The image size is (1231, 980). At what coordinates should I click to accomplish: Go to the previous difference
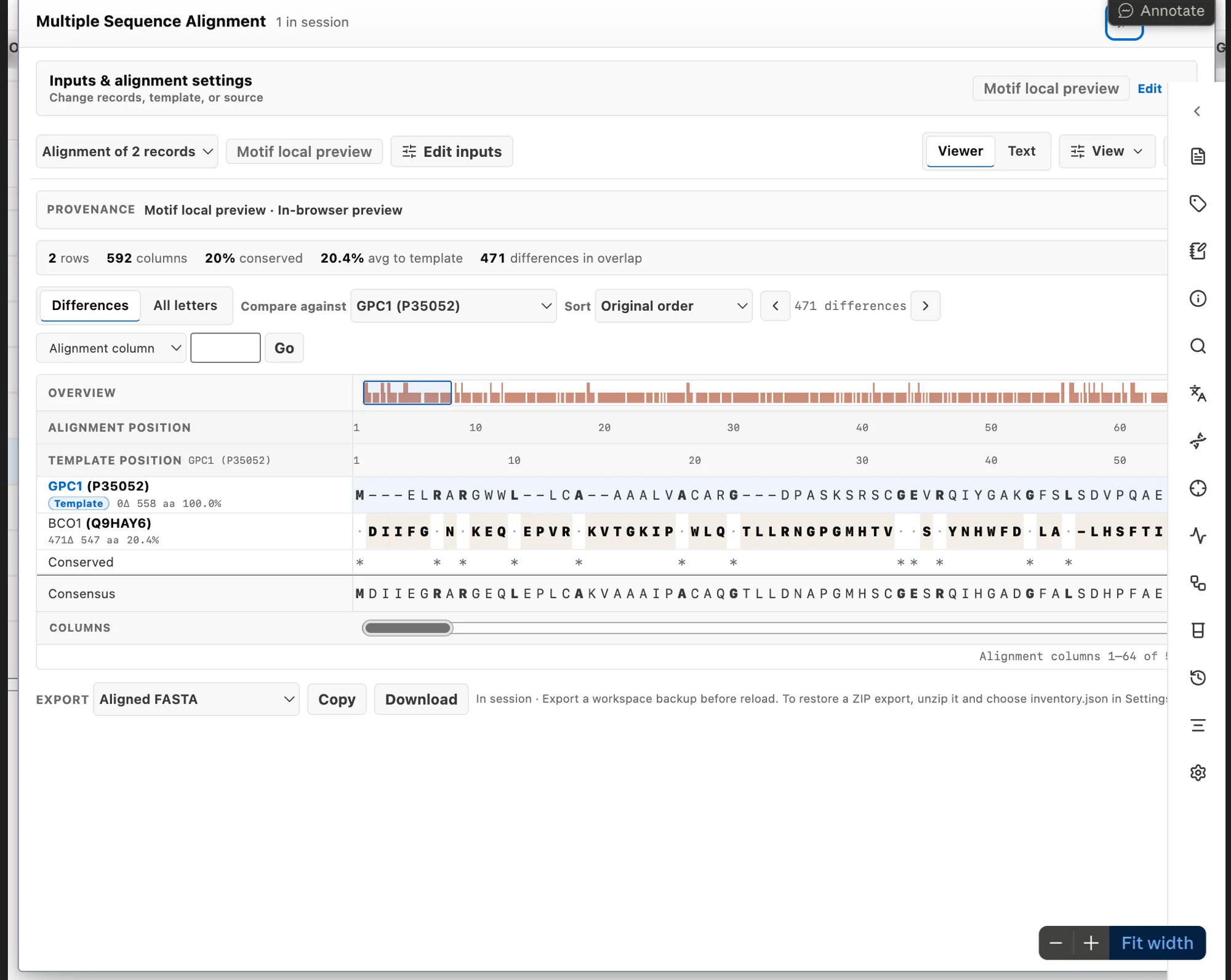(776, 306)
